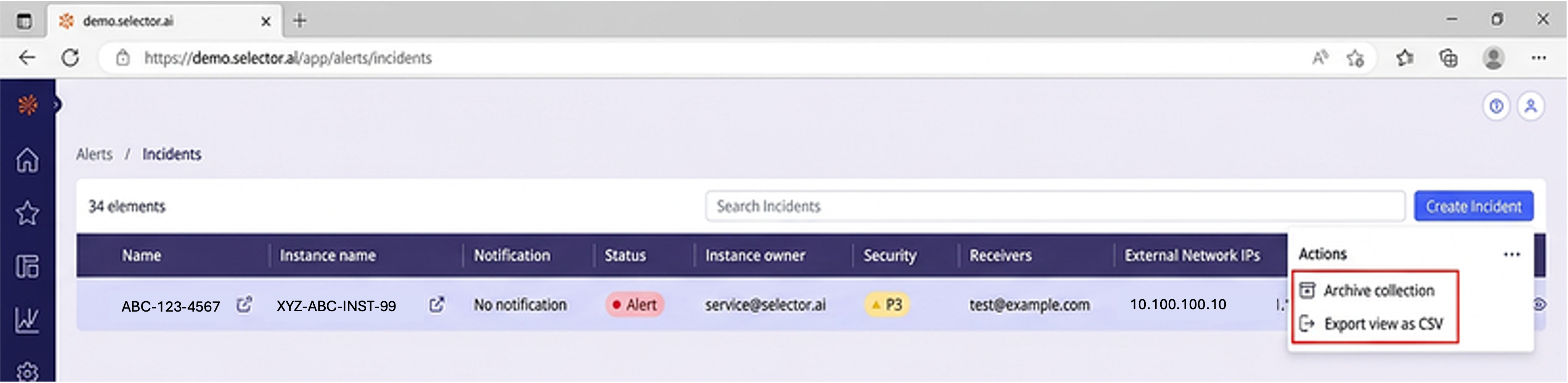Click the Alert status badge
Screen dimensions: 1568x383
point(634,304)
